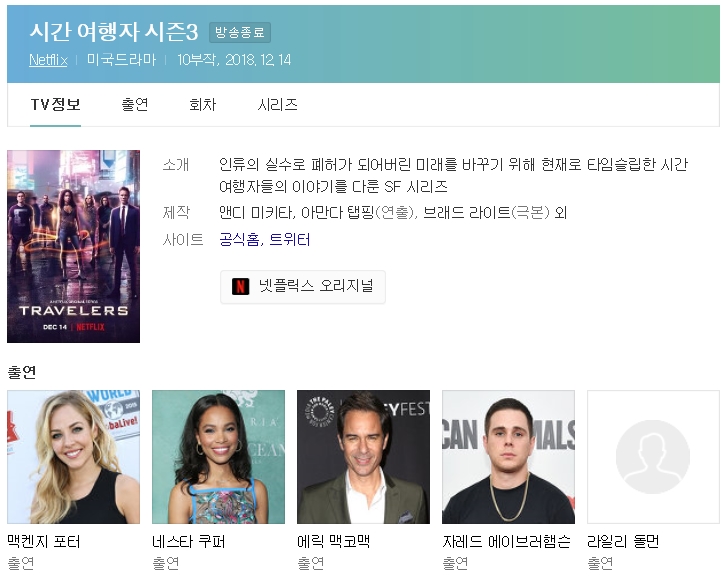Click the Travelers poster image
722x578 pixels.
pos(73,246)
